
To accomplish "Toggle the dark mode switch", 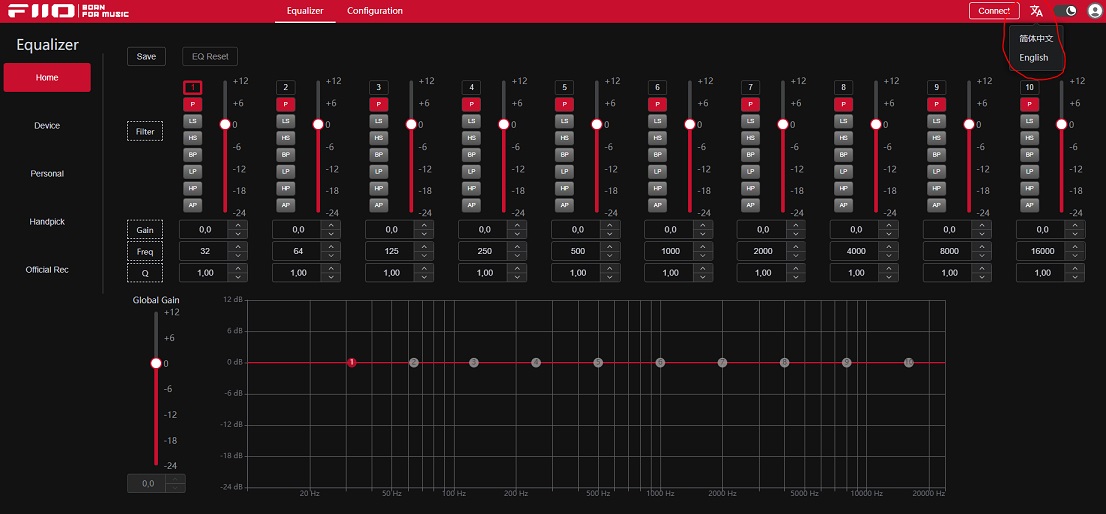I will coord(1065,11).
